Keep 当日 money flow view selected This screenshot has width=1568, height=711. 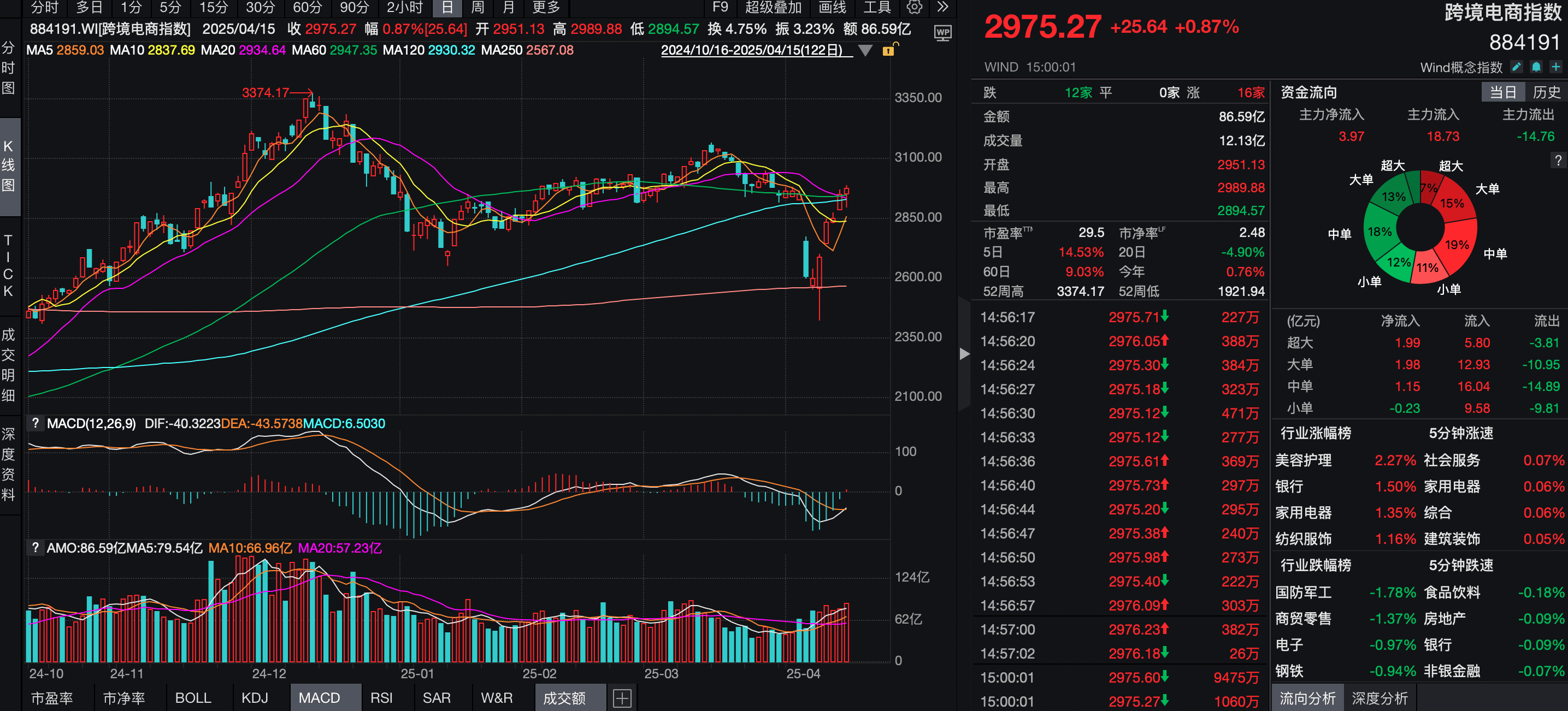pos(1504,91)
